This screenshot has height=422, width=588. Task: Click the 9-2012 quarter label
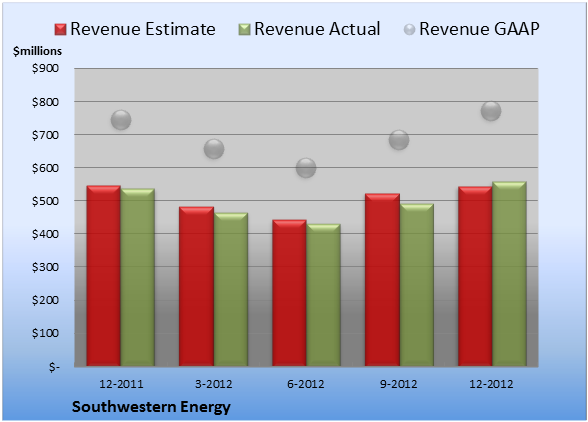[398, 384]
